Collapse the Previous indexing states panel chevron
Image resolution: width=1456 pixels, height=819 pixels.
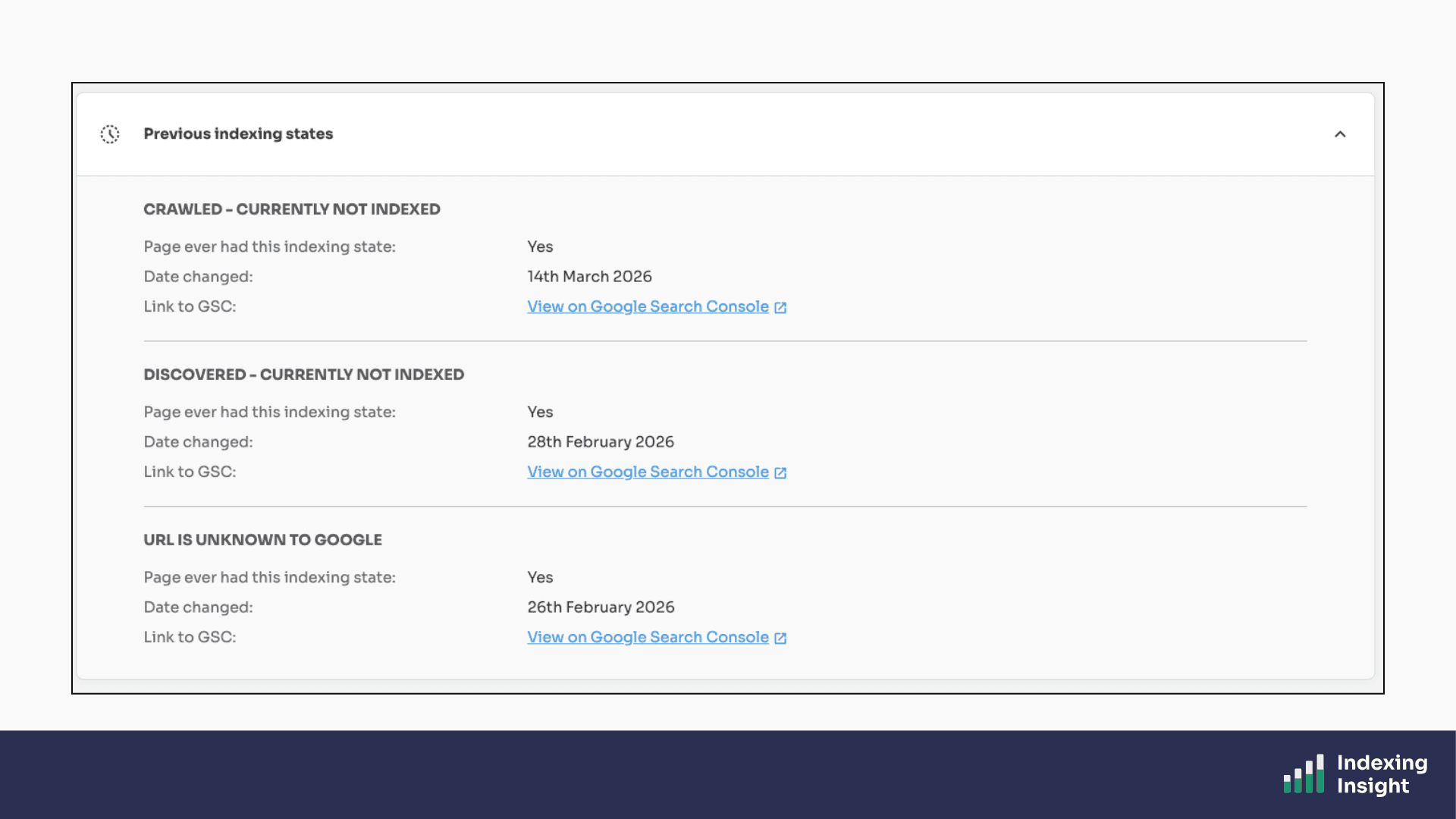coord(1340,134)
